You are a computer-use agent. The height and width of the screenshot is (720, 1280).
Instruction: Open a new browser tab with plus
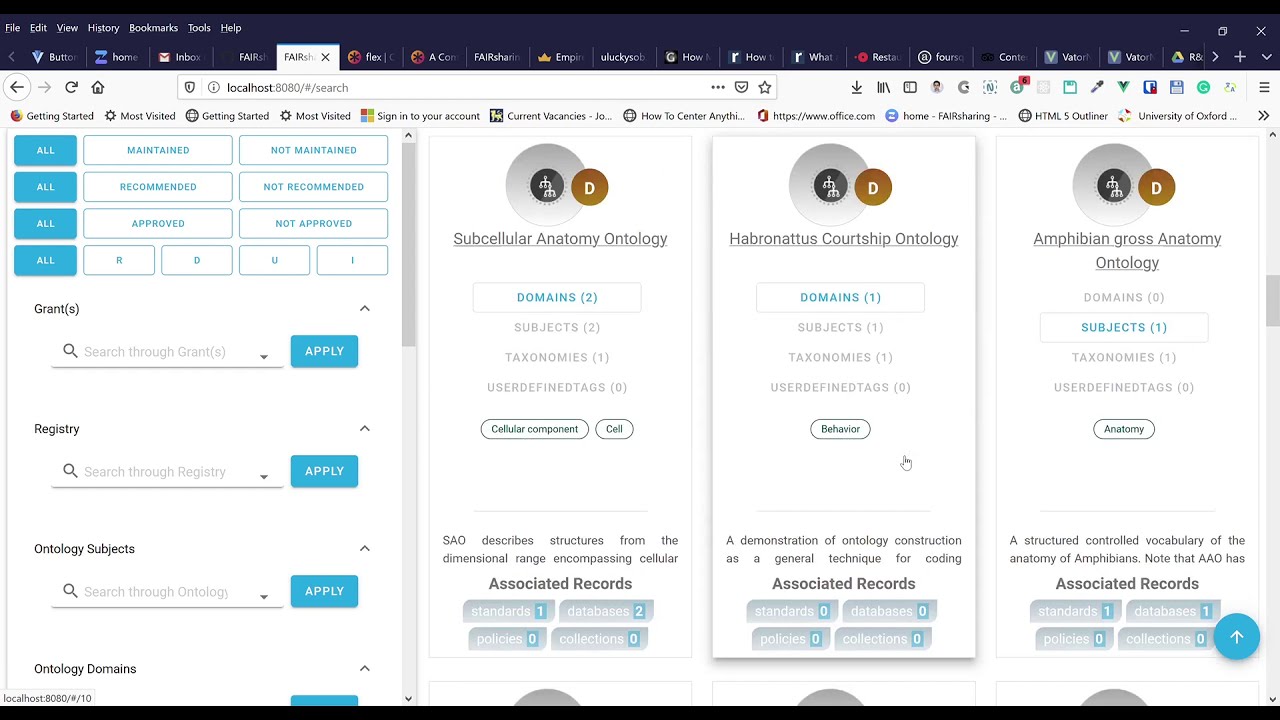[x=1240, y=57]
